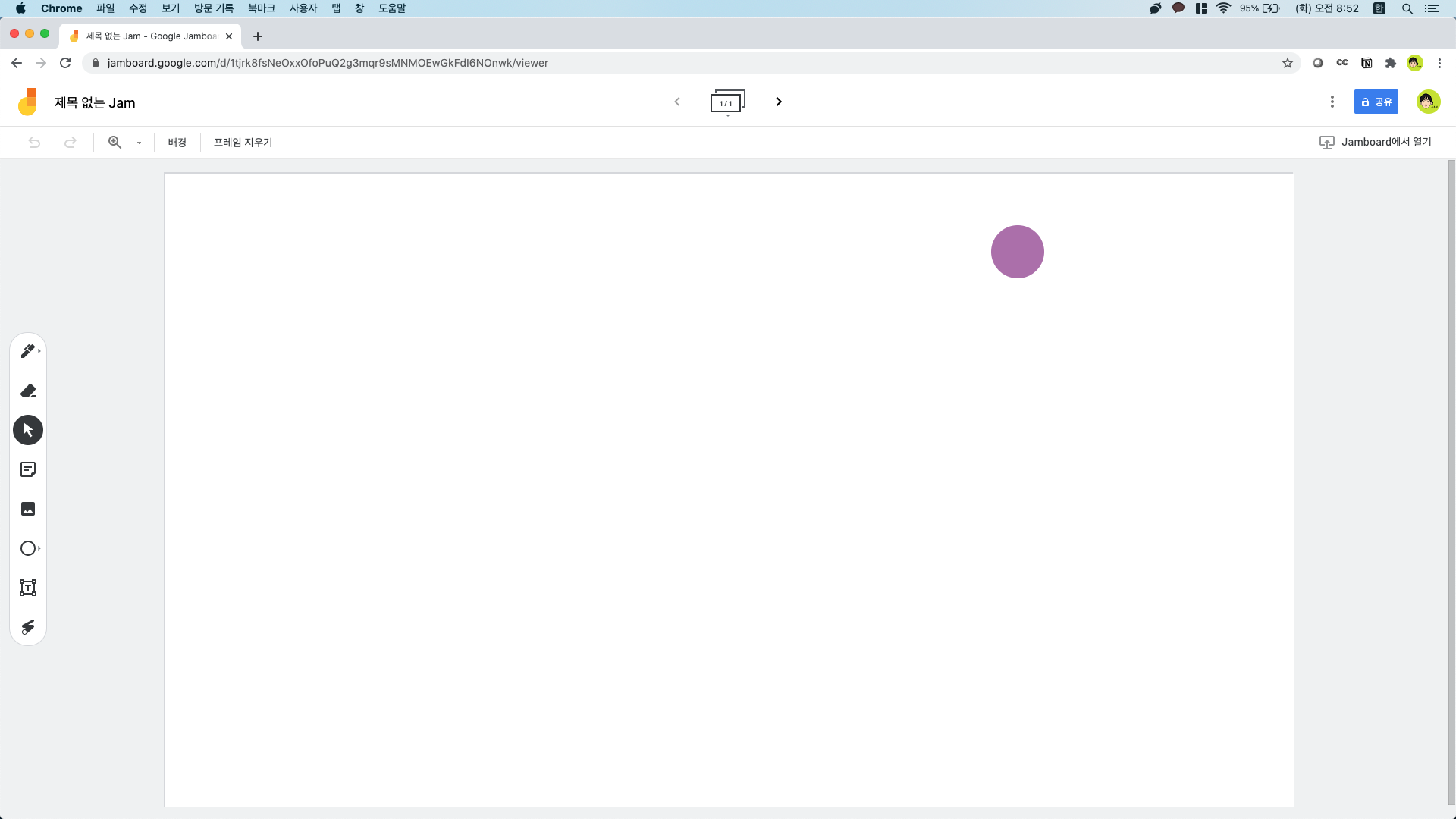Activate the laser pointer tool
1456x819 pixels.
coord(28,627)
